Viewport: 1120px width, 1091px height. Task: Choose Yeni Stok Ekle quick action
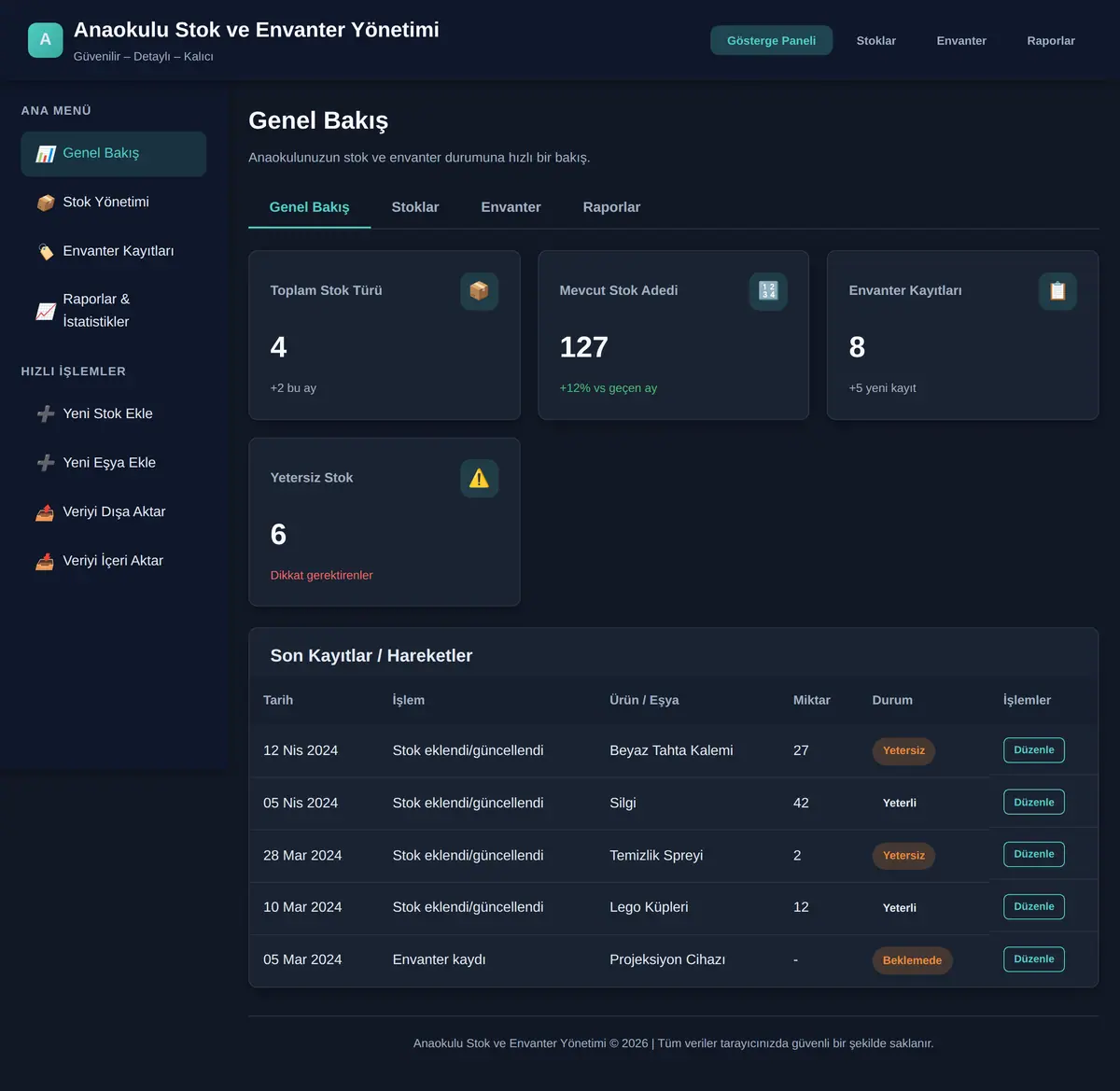pyautogui.click(x=114, y=413)
